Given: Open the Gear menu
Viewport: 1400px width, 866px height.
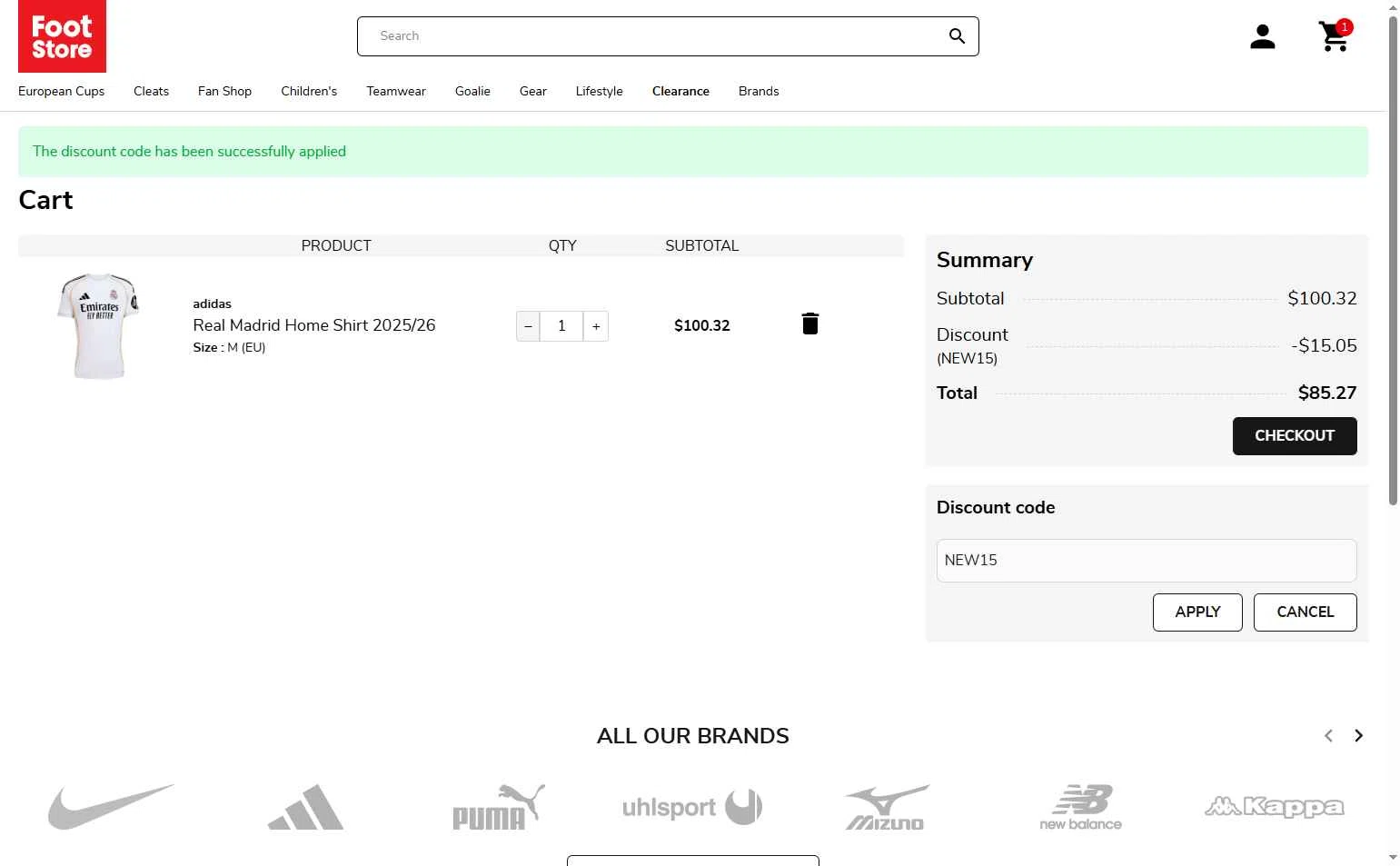Looking at the screenshot, I should (533, 91).
